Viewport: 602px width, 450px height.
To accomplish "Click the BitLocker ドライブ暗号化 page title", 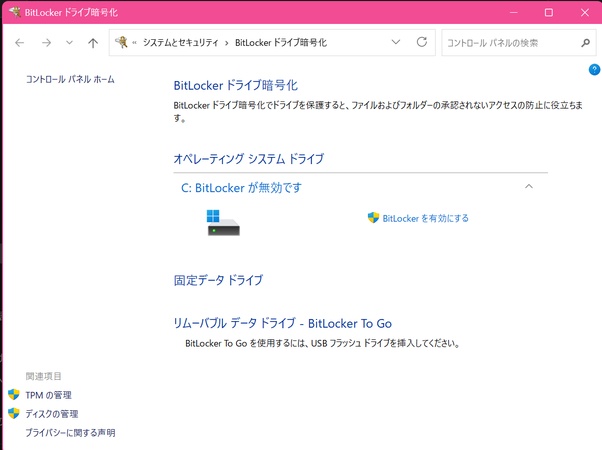I will [x=236, y=85].
